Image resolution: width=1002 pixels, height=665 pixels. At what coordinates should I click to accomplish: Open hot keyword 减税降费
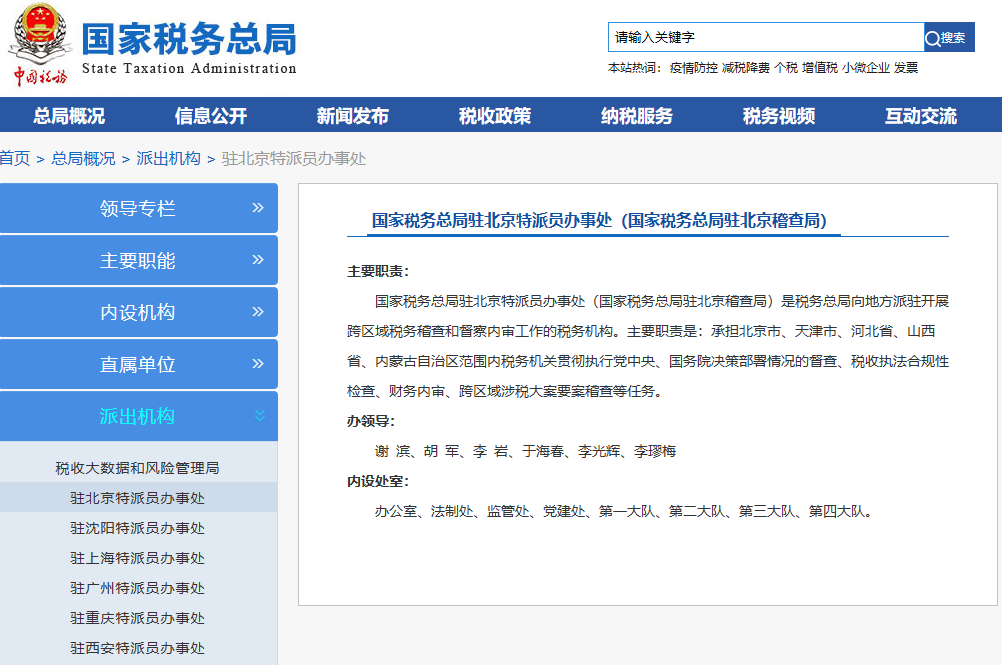[x=746, y=68]
